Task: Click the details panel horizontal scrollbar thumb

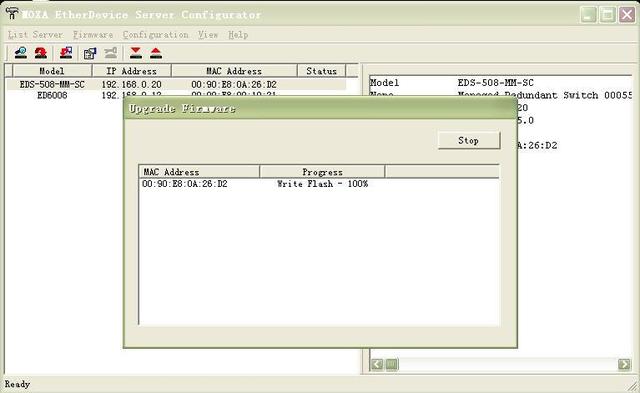Action: coord(392,364)
